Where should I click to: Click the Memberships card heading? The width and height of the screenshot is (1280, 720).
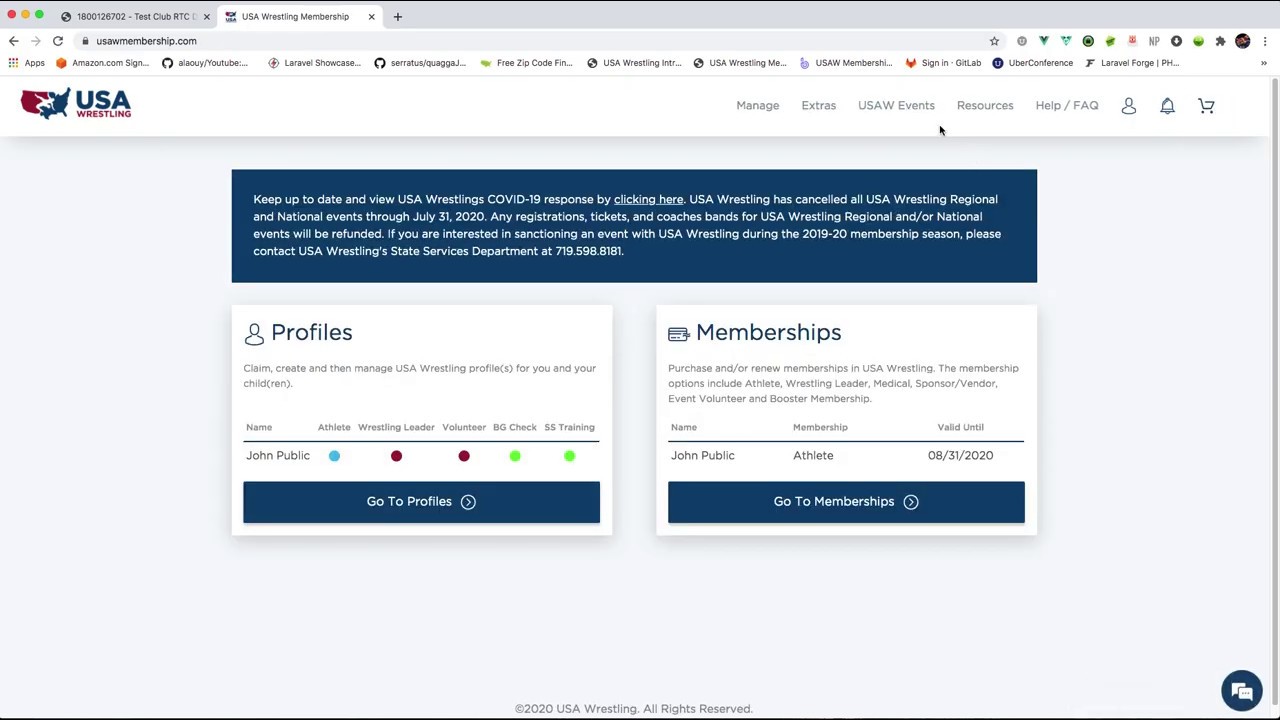768,333
